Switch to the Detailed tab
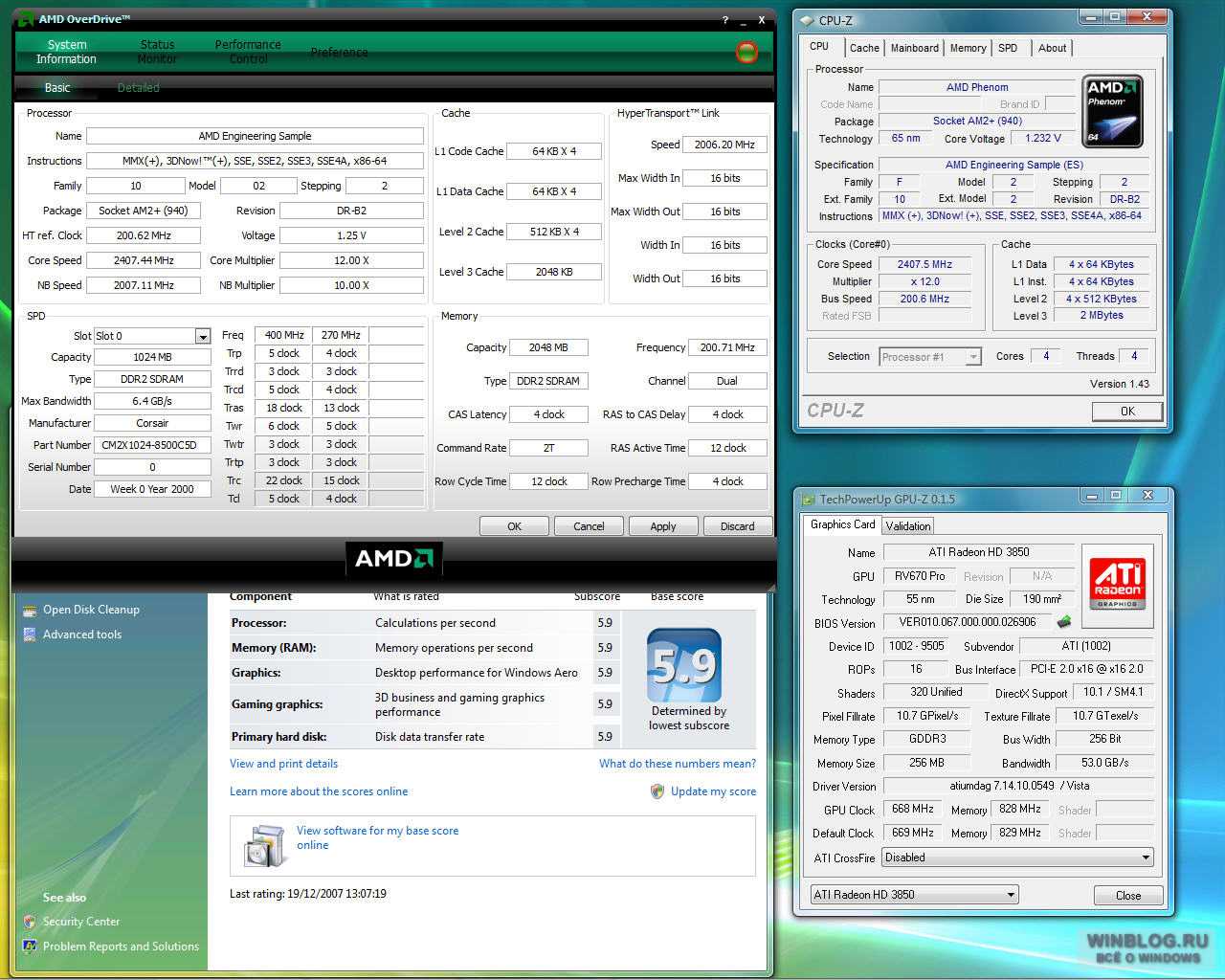 138,87
